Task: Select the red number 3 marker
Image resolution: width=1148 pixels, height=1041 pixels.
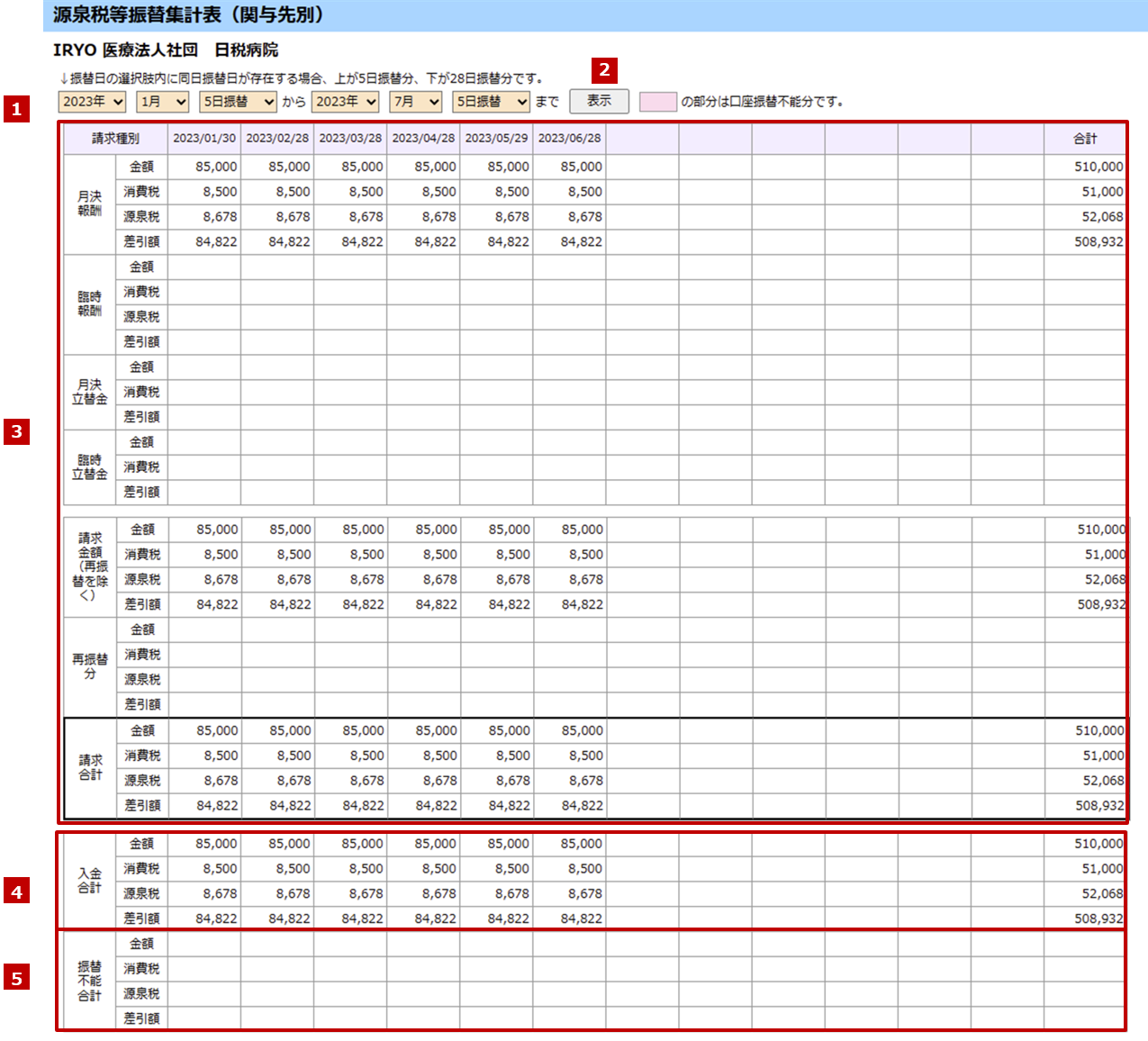Action: [16, 431]
